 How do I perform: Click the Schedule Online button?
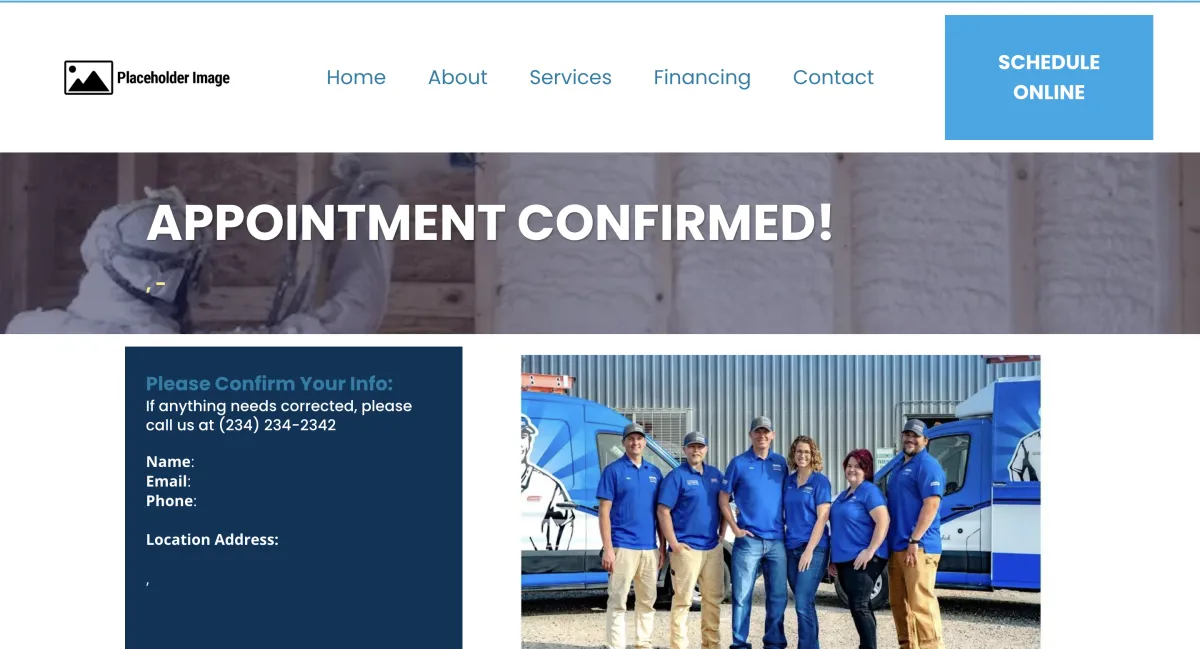pos(1049,77)
